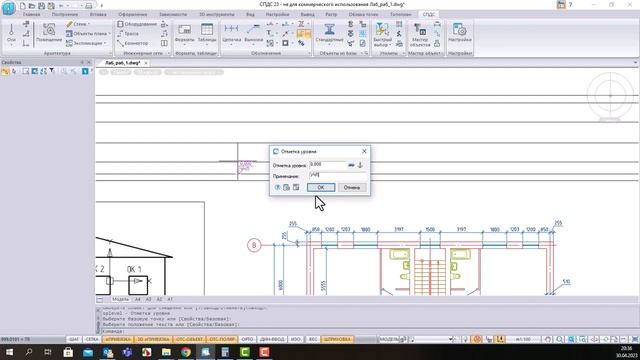Open the Главная ribbon tab
Screen dimensions: 640x360
[31, 14]
